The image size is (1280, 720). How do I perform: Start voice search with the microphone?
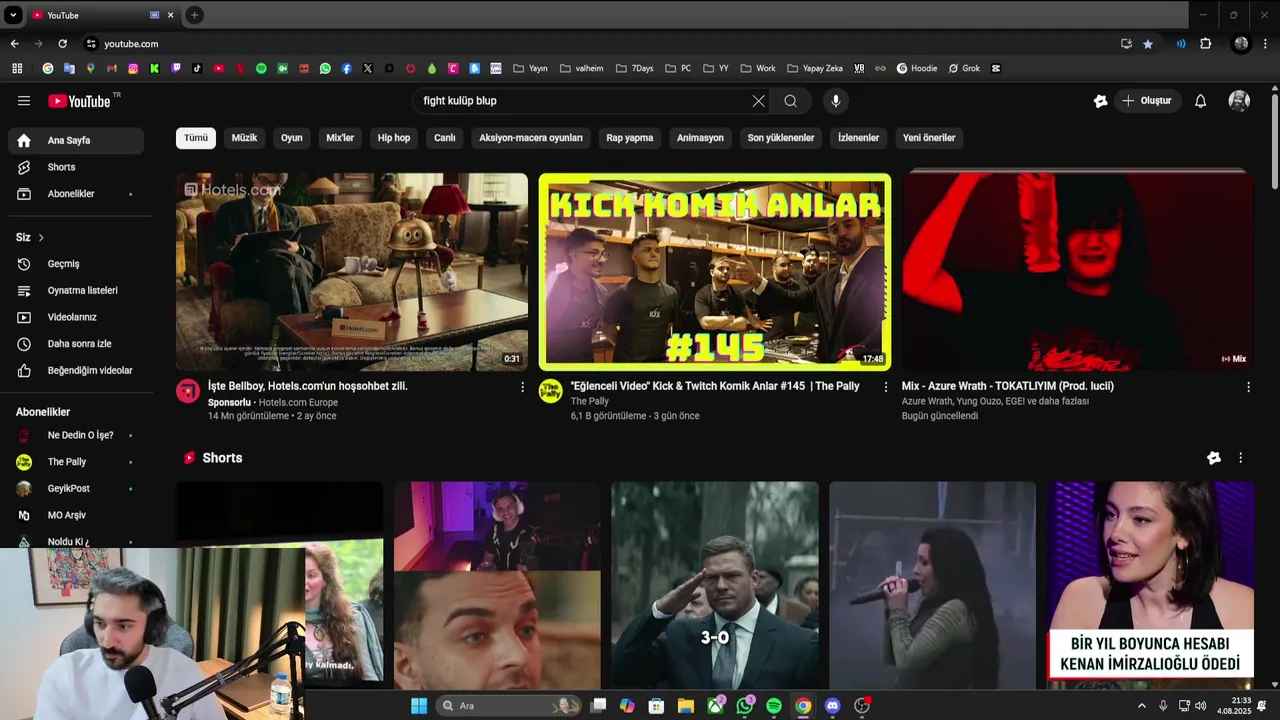pyautogui.click(x=836, y=101)
